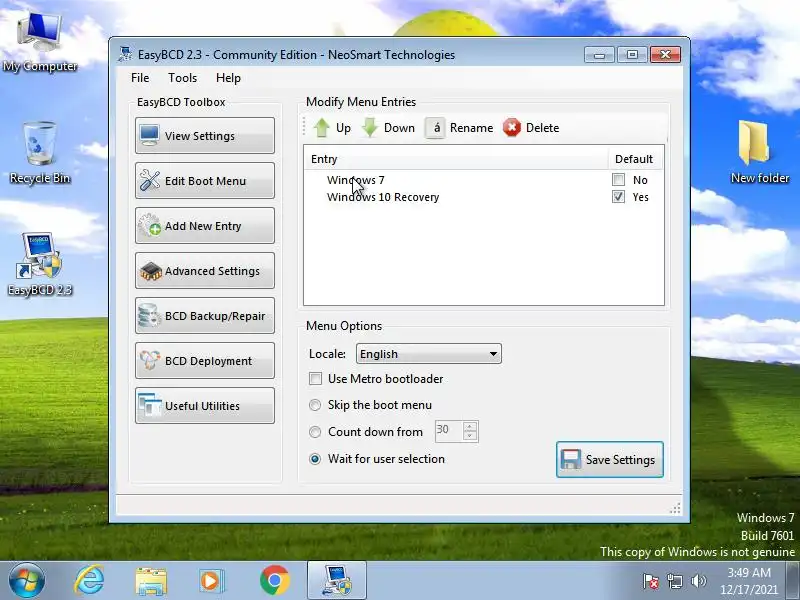Screen dimensions: 800x600
Task: Select the Windows 10 Recovery entry
Action: point(383,197)
